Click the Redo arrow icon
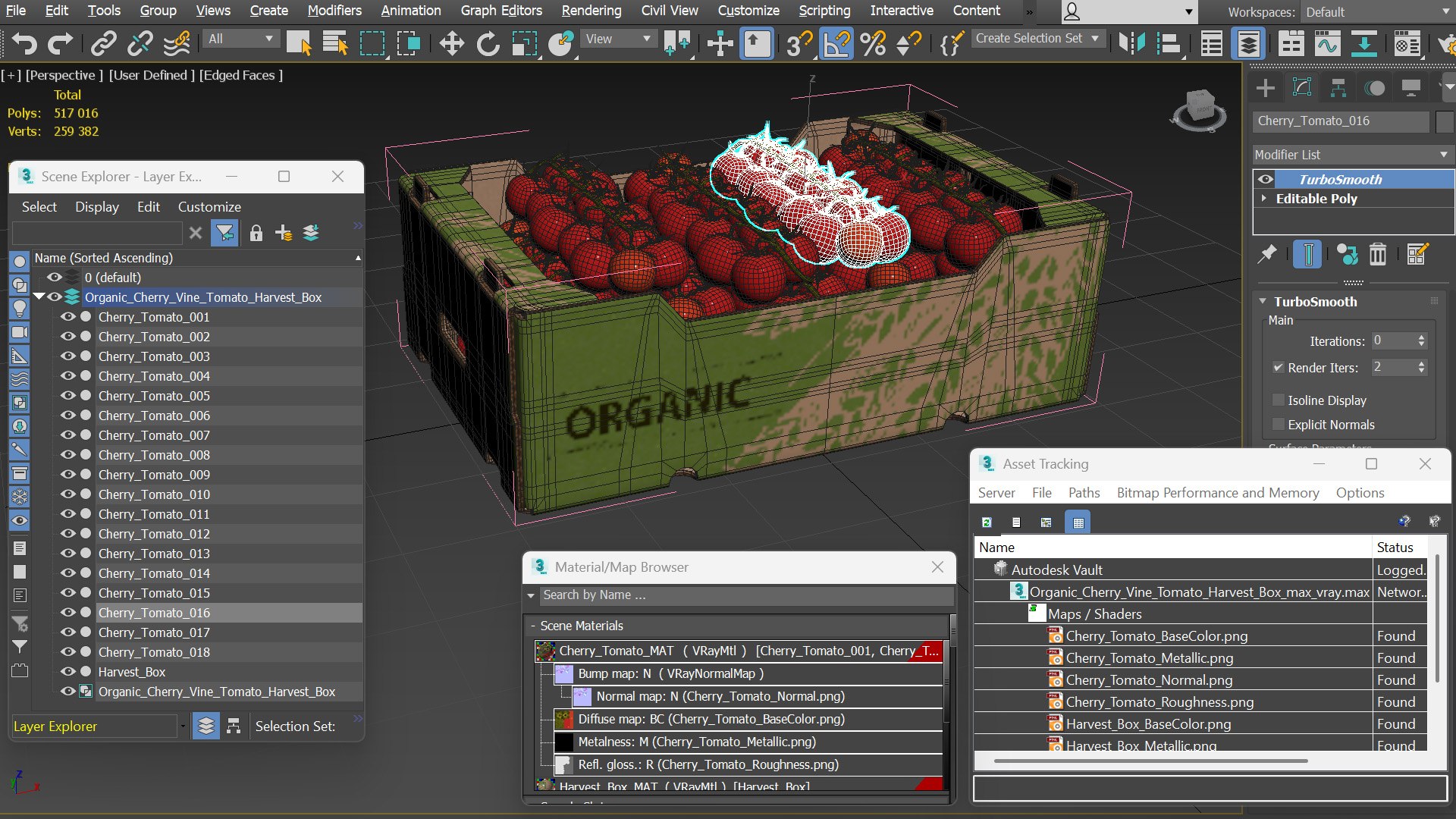 coord(61,43)
